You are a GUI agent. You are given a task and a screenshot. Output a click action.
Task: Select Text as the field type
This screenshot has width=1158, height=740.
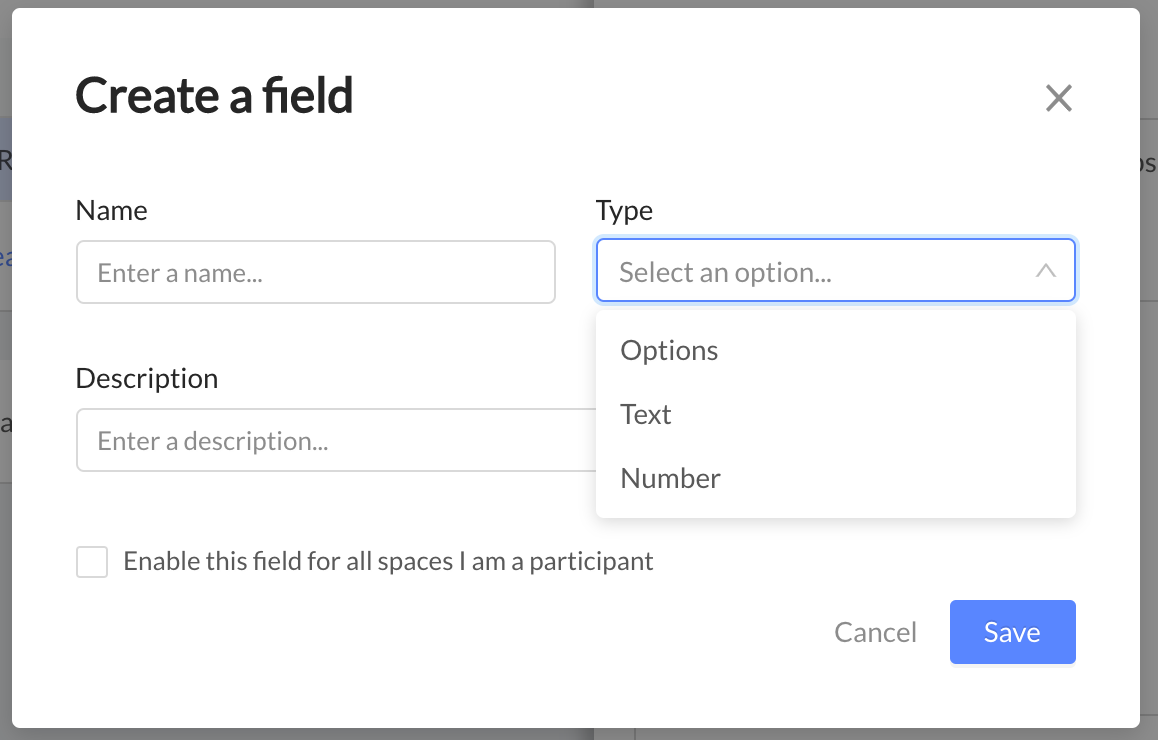click(646, 415)
